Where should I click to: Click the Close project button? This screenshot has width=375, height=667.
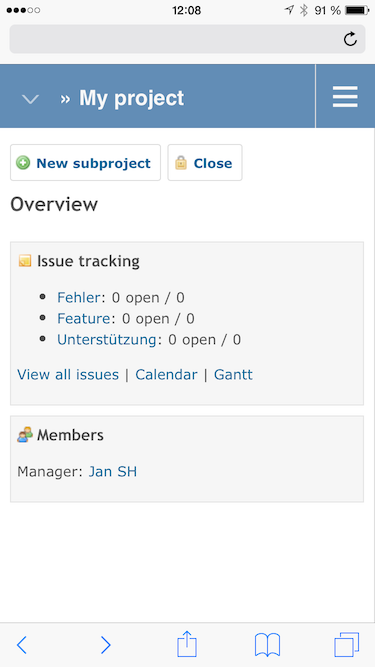click(x=205, y=163)
